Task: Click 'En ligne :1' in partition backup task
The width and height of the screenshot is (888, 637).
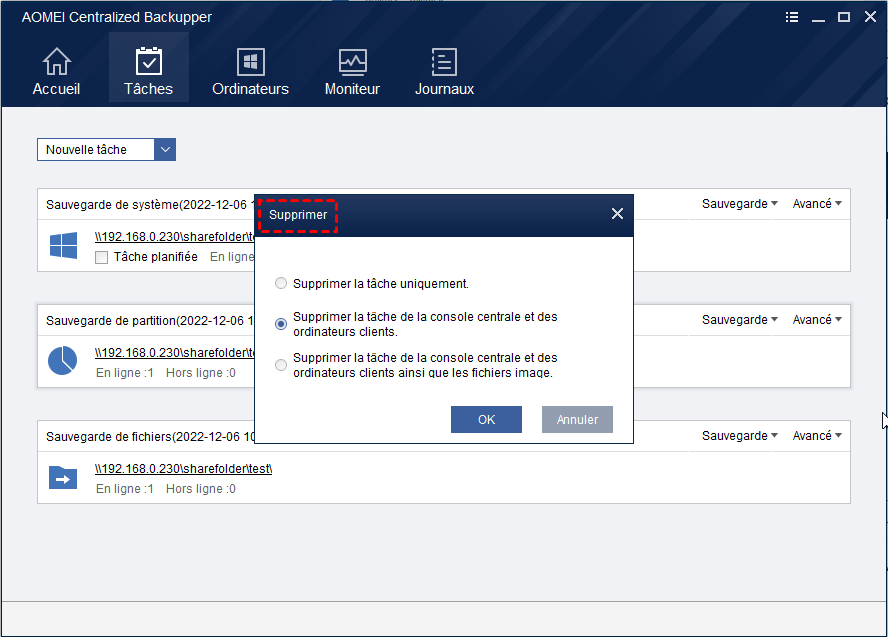Action: coord(125,373)
